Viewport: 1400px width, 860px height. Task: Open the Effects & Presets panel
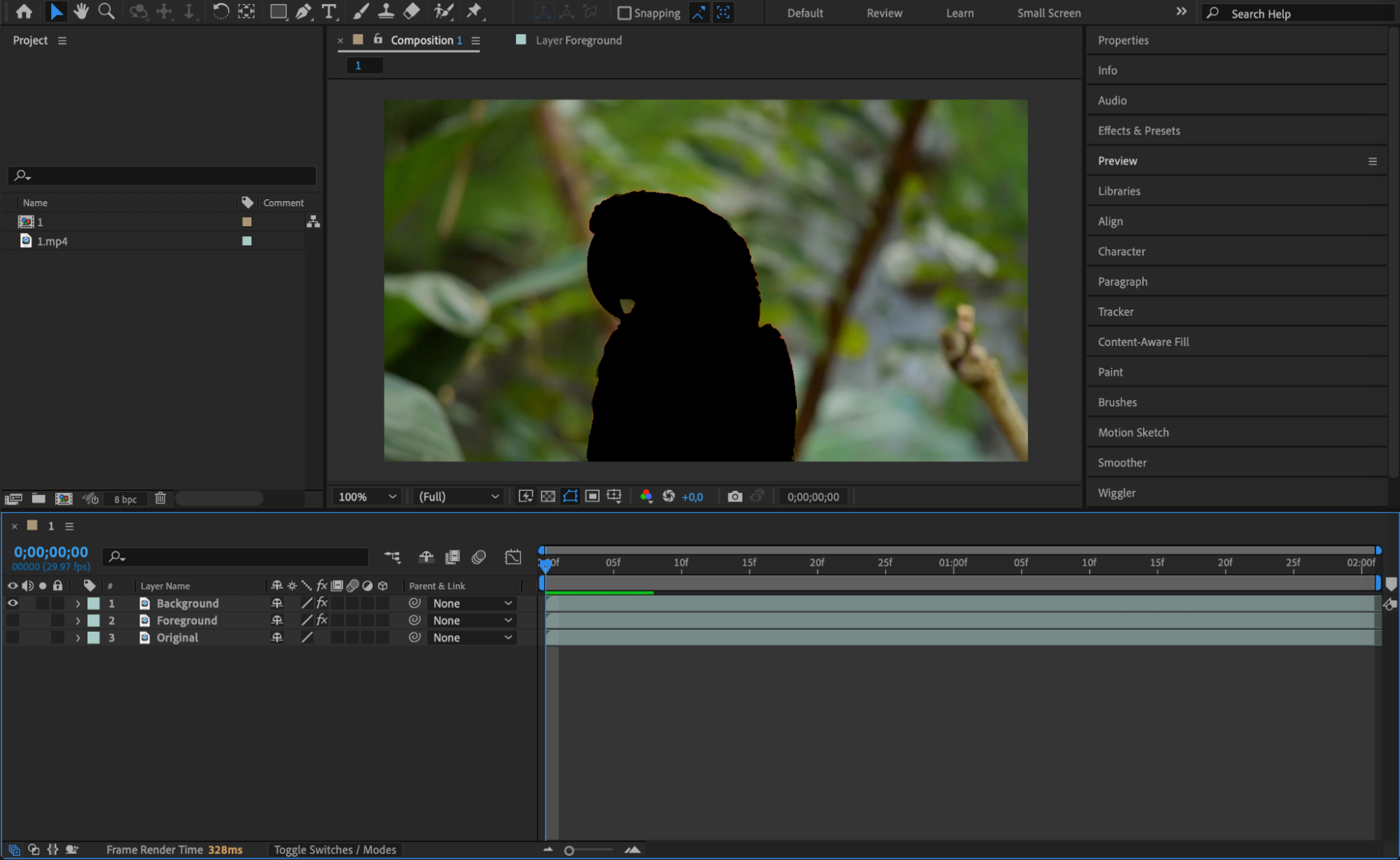[x=1139, y=131]
